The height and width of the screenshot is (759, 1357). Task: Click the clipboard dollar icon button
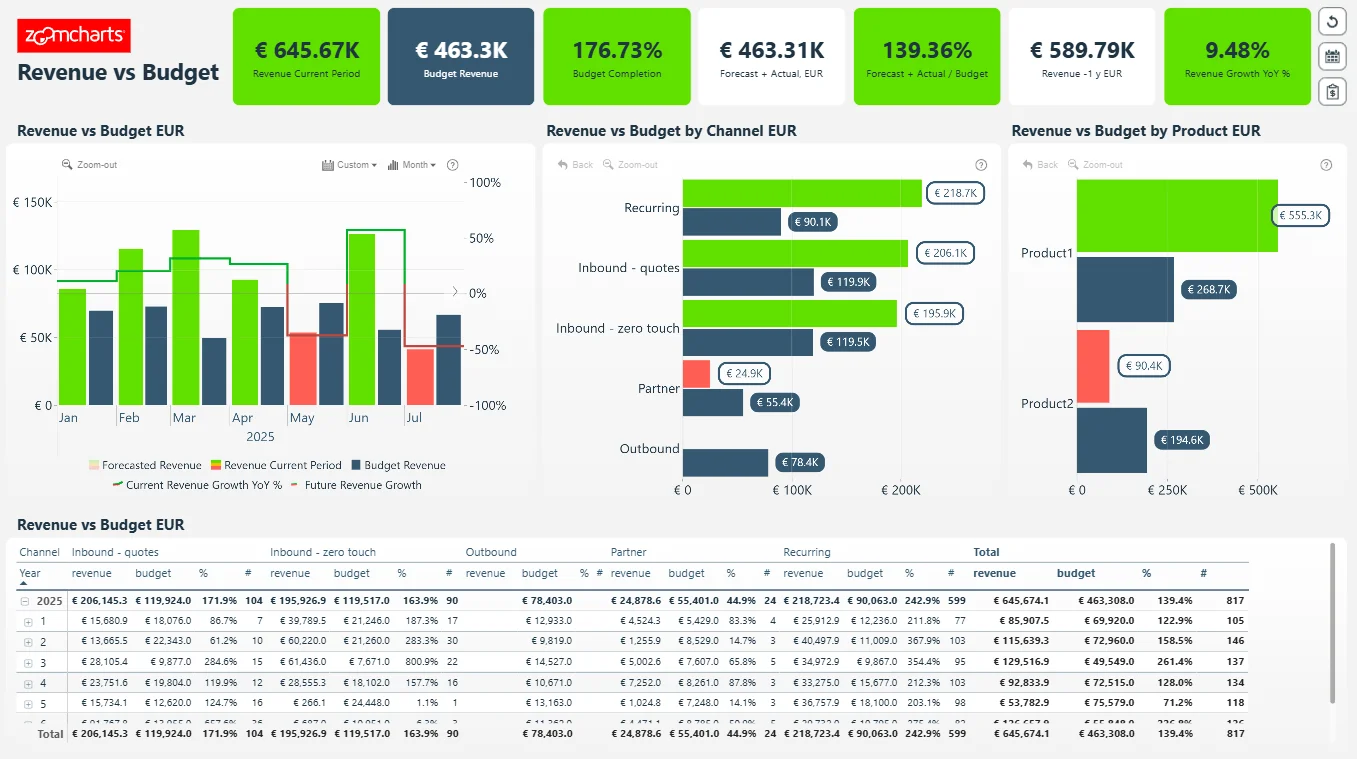click(1332, 92)
